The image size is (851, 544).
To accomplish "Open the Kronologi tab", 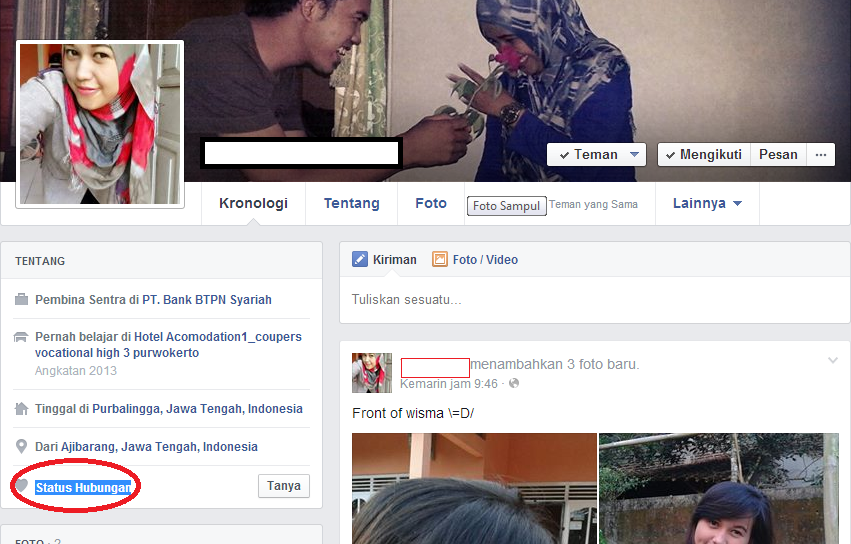I will pos(253,203).
